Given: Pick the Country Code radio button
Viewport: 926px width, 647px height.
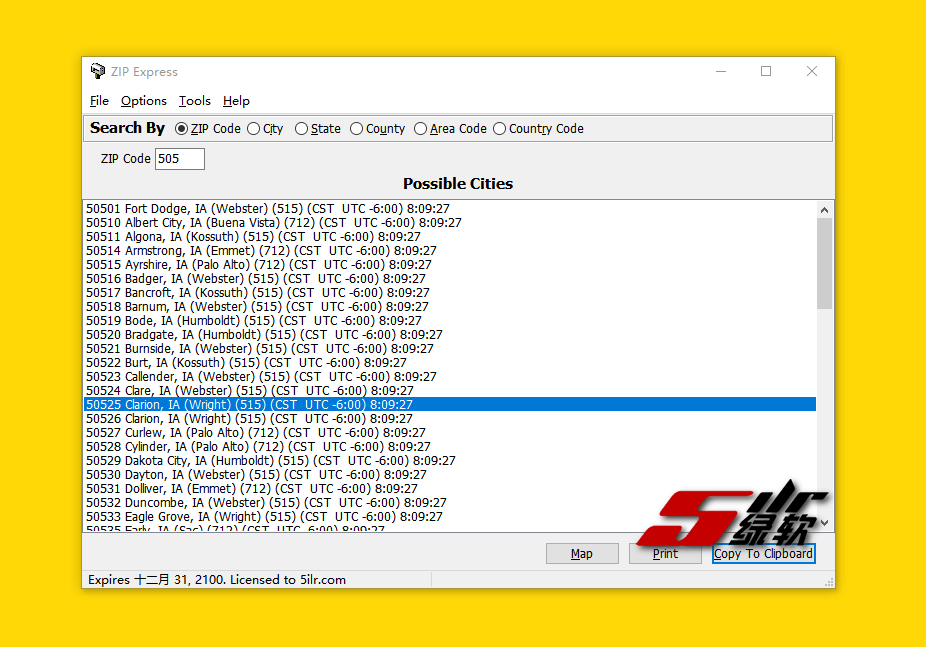Looking at the screenshot, I should (499, 129).
